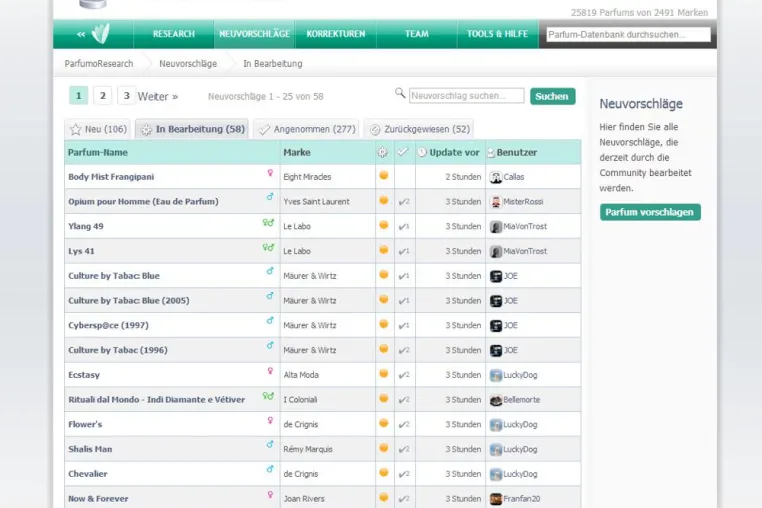Viewport: 762px width, 508px height.
Task: Click Franfan20 user avatar
Action: 496,499
